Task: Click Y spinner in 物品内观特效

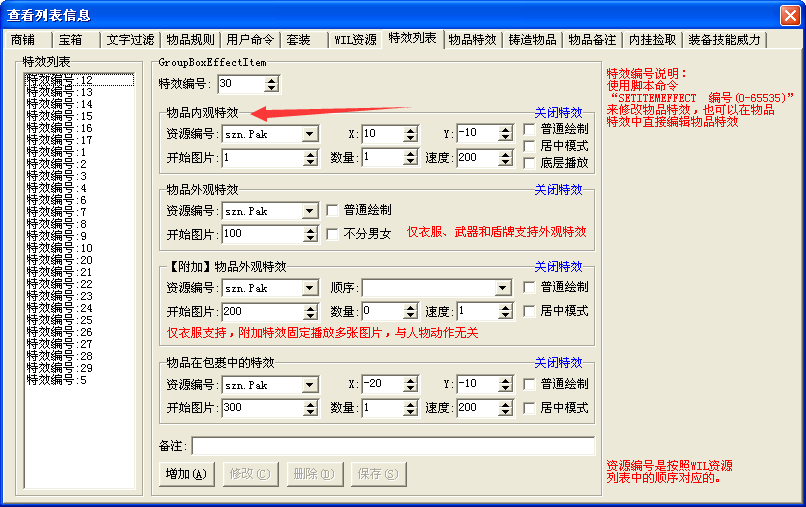Action: (x=506, y=134)
